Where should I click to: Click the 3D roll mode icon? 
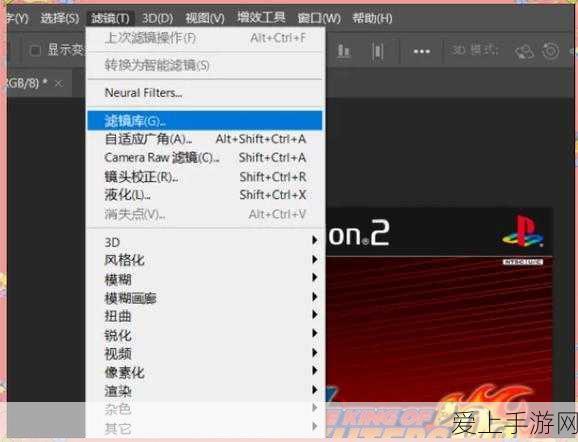click(550, 51)
